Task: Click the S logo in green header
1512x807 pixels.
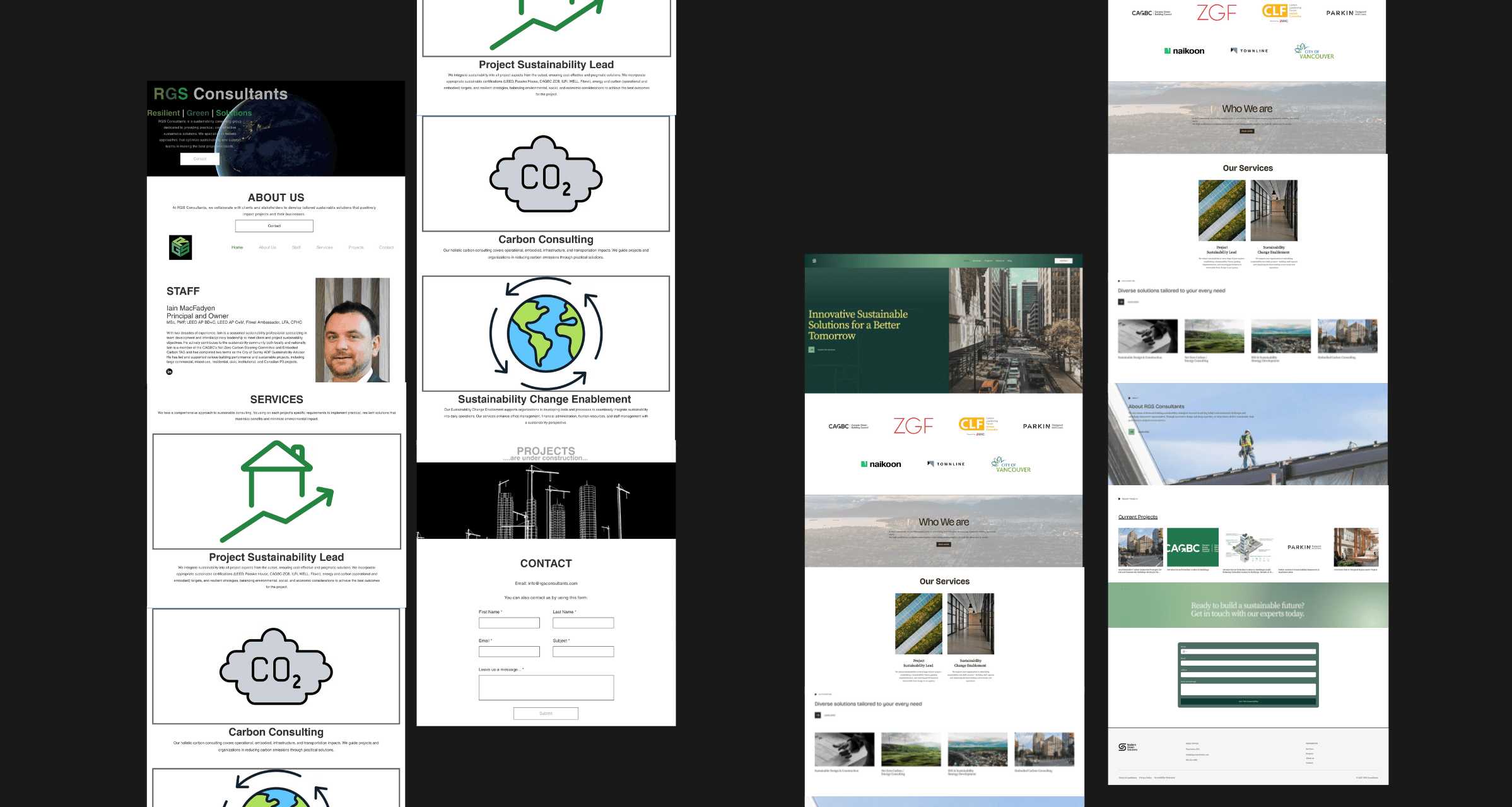Action: tap(814, 261)
